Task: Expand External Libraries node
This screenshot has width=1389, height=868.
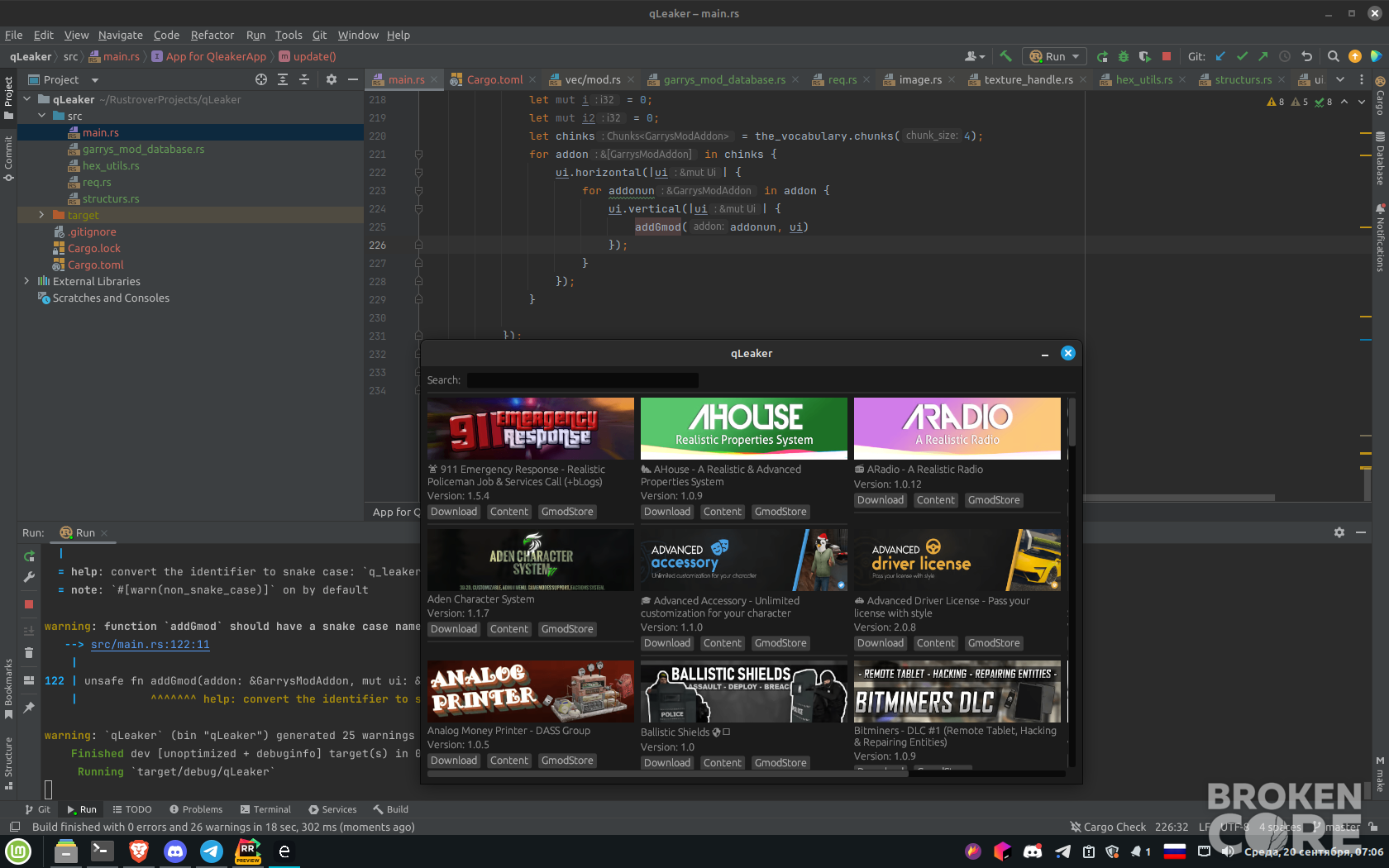Action: pos(26,281)
